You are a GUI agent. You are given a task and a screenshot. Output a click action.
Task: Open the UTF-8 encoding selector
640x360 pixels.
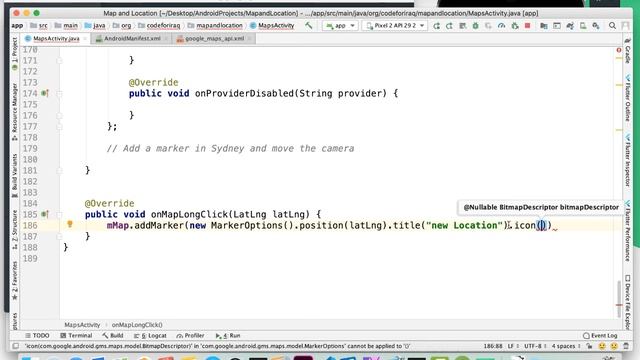click(535, 346)
